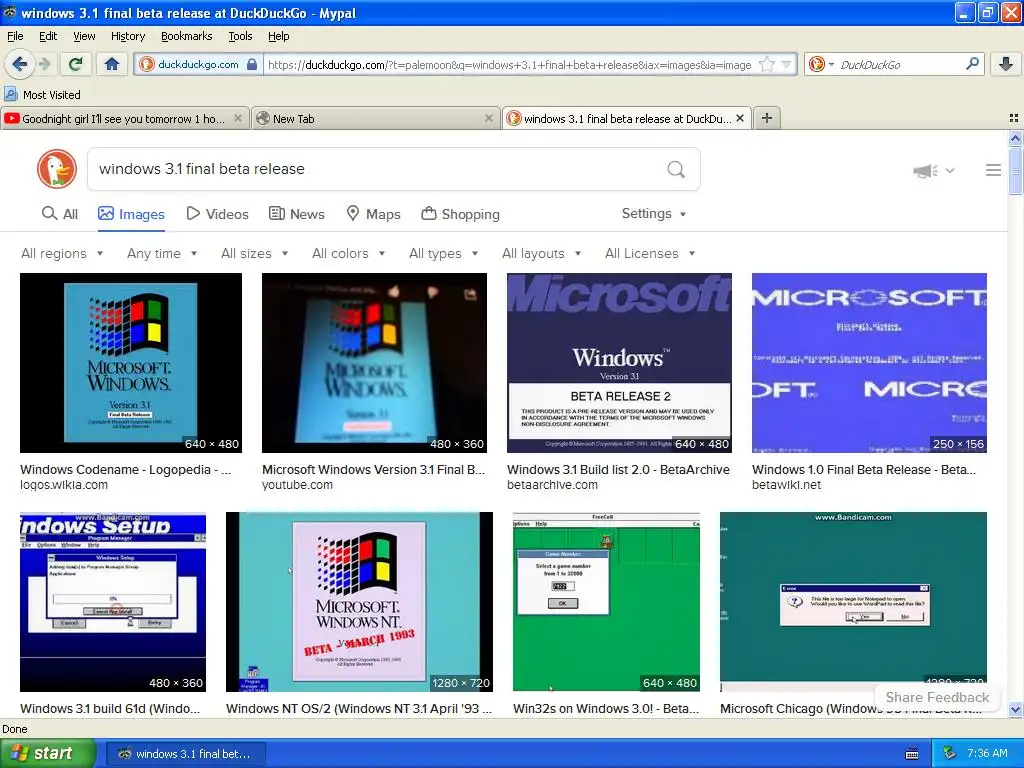Open the Edit menu
1024x768 pixels.
point(48,36)
